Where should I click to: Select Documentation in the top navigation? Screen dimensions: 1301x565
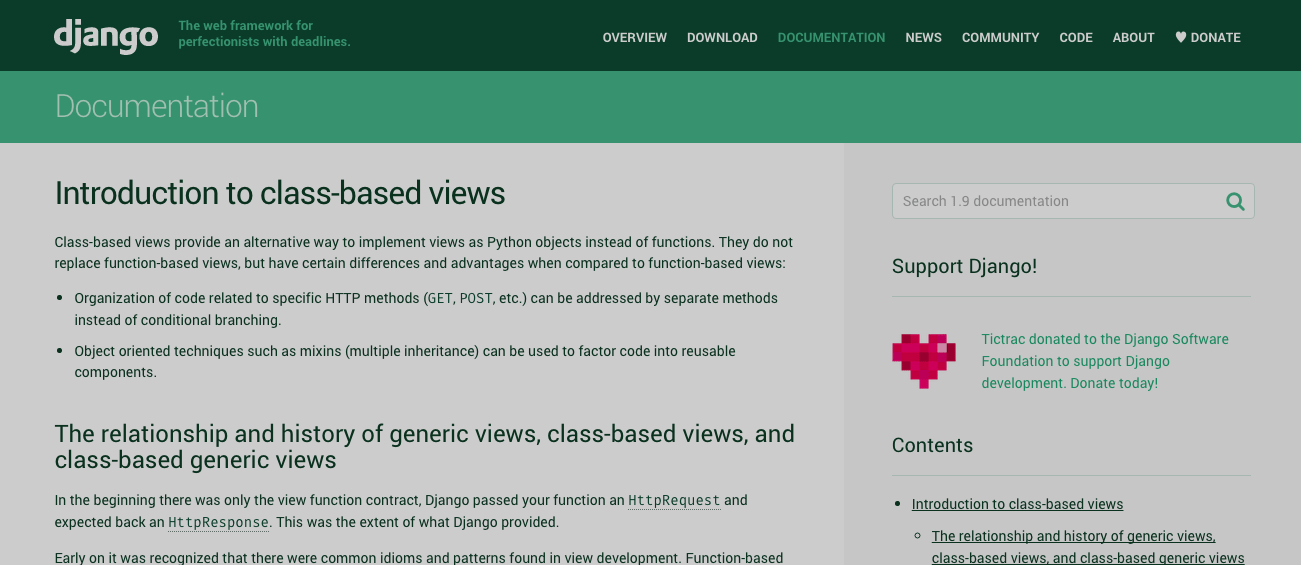pos(831,37)
